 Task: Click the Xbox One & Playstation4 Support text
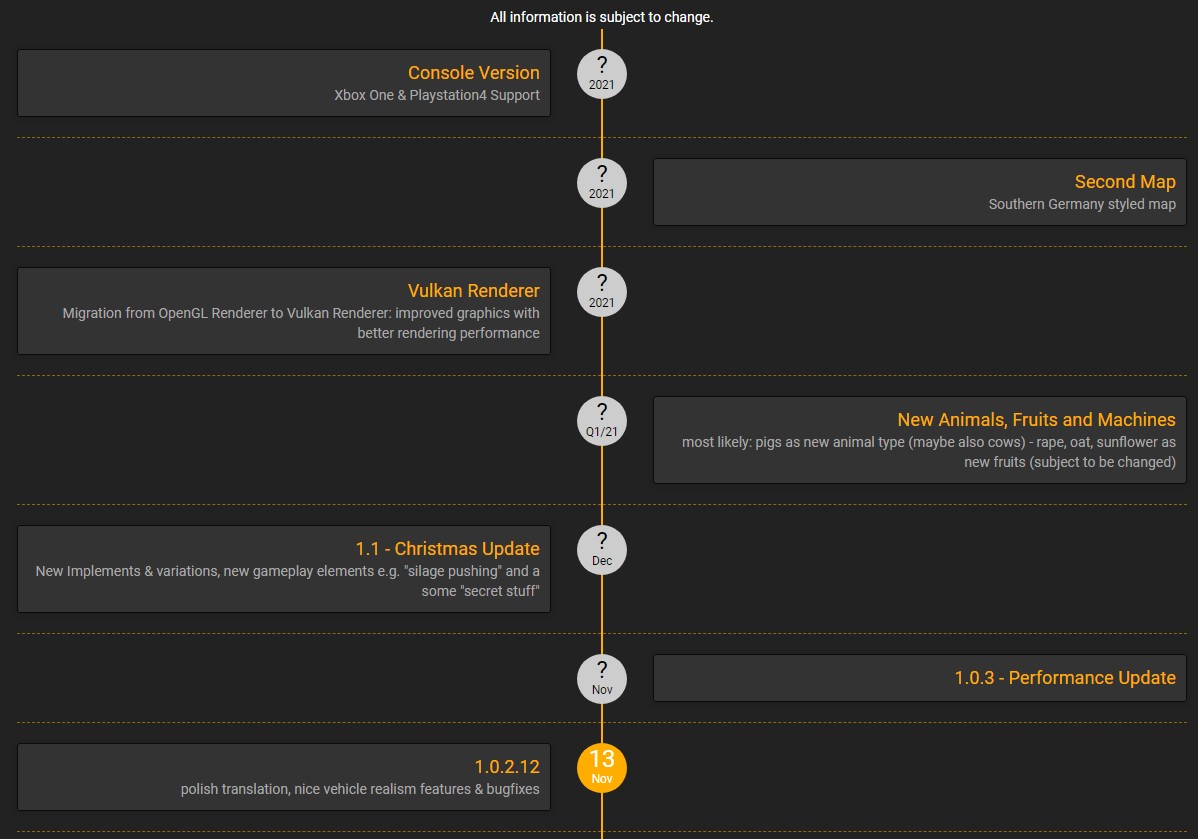(x=437, y=96)
